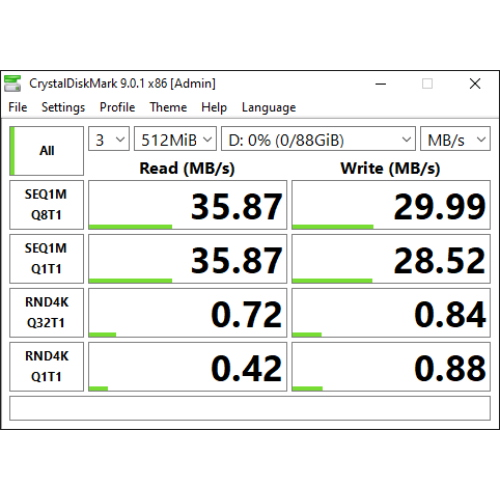The height and width of the screenshot is (500, 500).
Task: Open the File menu
Action: coord(18,107)
